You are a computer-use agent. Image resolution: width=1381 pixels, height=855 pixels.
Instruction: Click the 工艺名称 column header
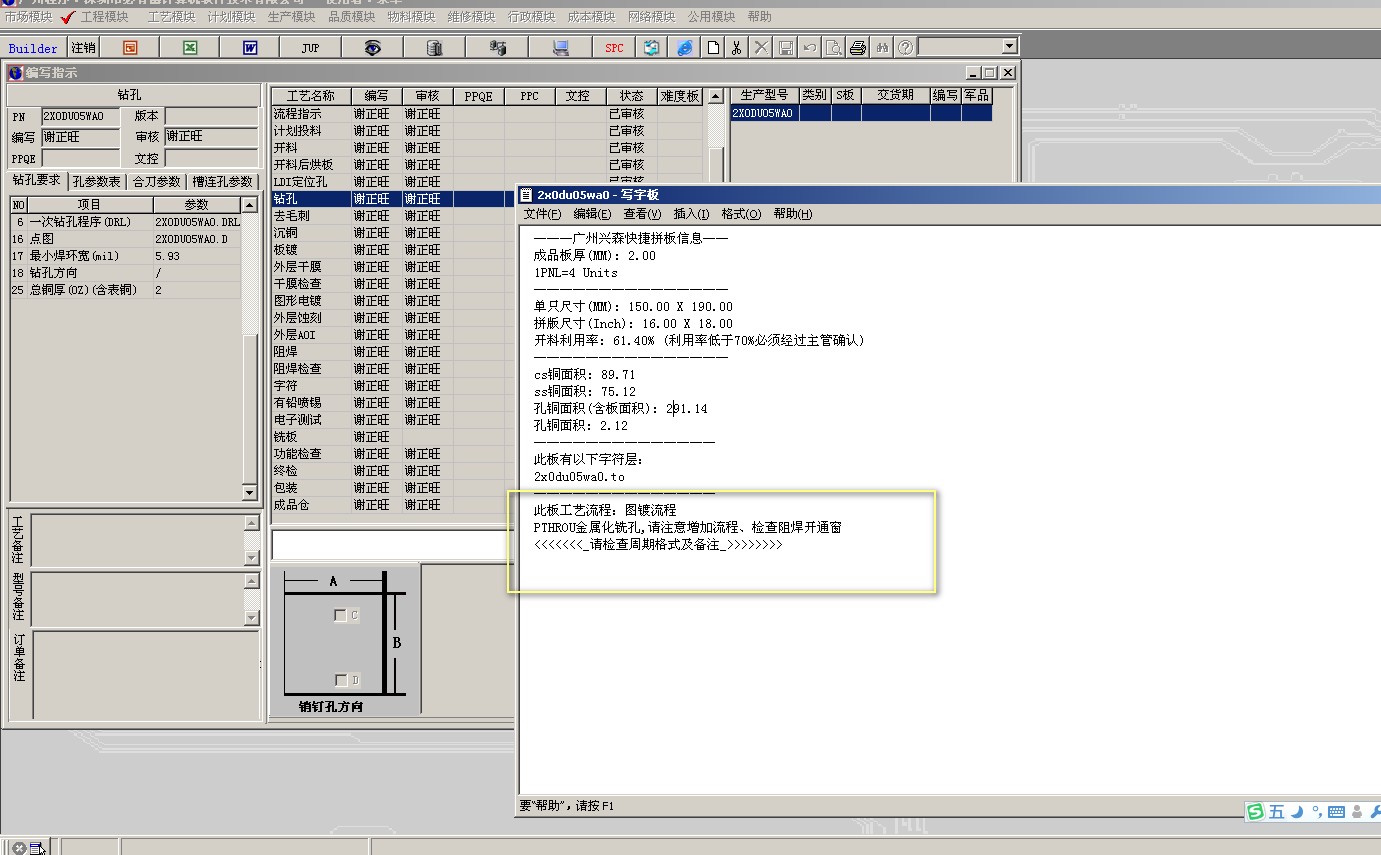[311, 96]
